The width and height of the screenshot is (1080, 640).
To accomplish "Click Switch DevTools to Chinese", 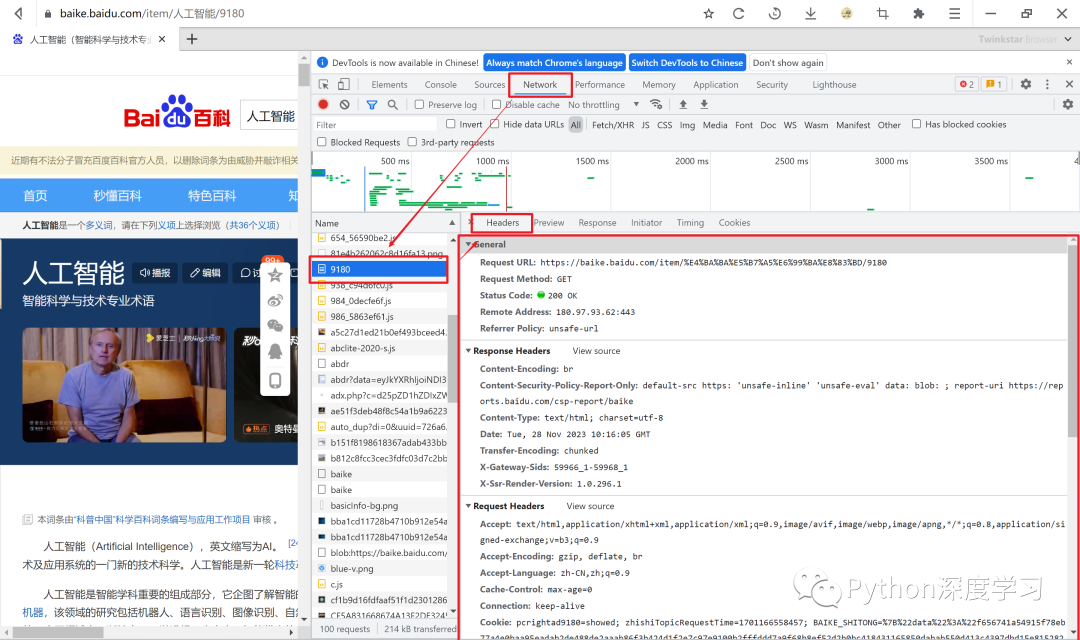I will tap(687, 63).
